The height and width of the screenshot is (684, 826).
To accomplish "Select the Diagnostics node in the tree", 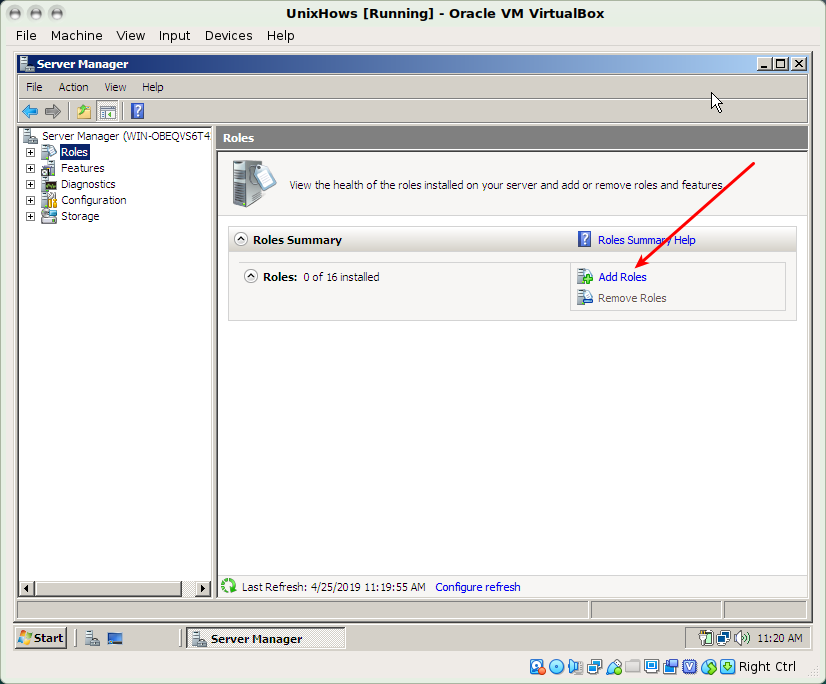I will pos(88,184).
